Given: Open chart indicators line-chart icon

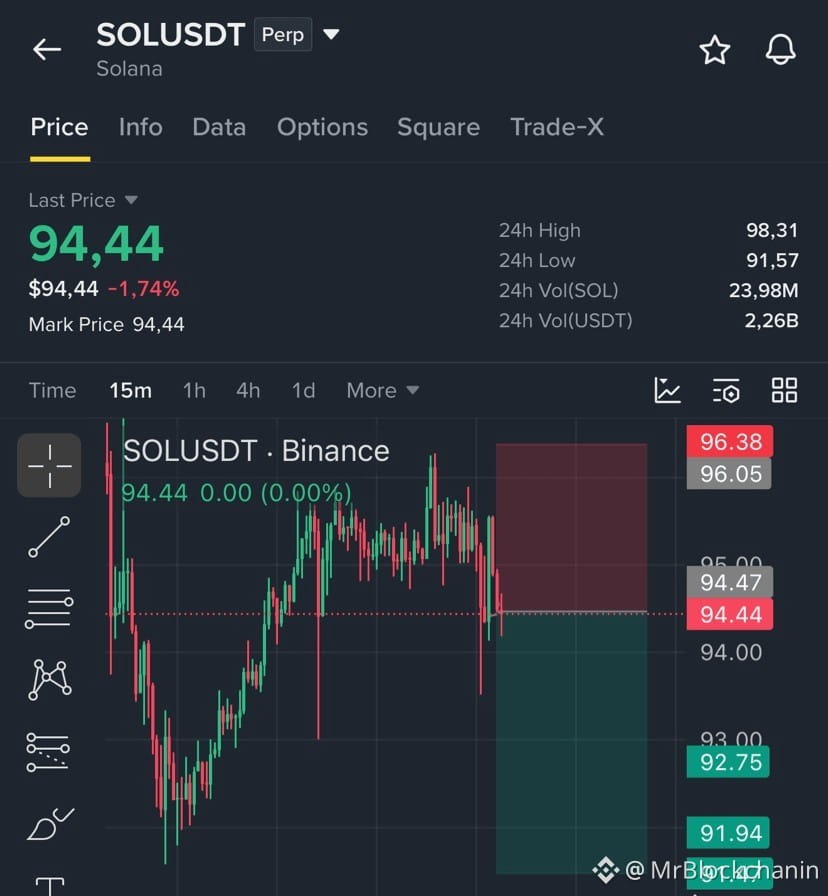Looking at the screenshot, I should 667,390.
